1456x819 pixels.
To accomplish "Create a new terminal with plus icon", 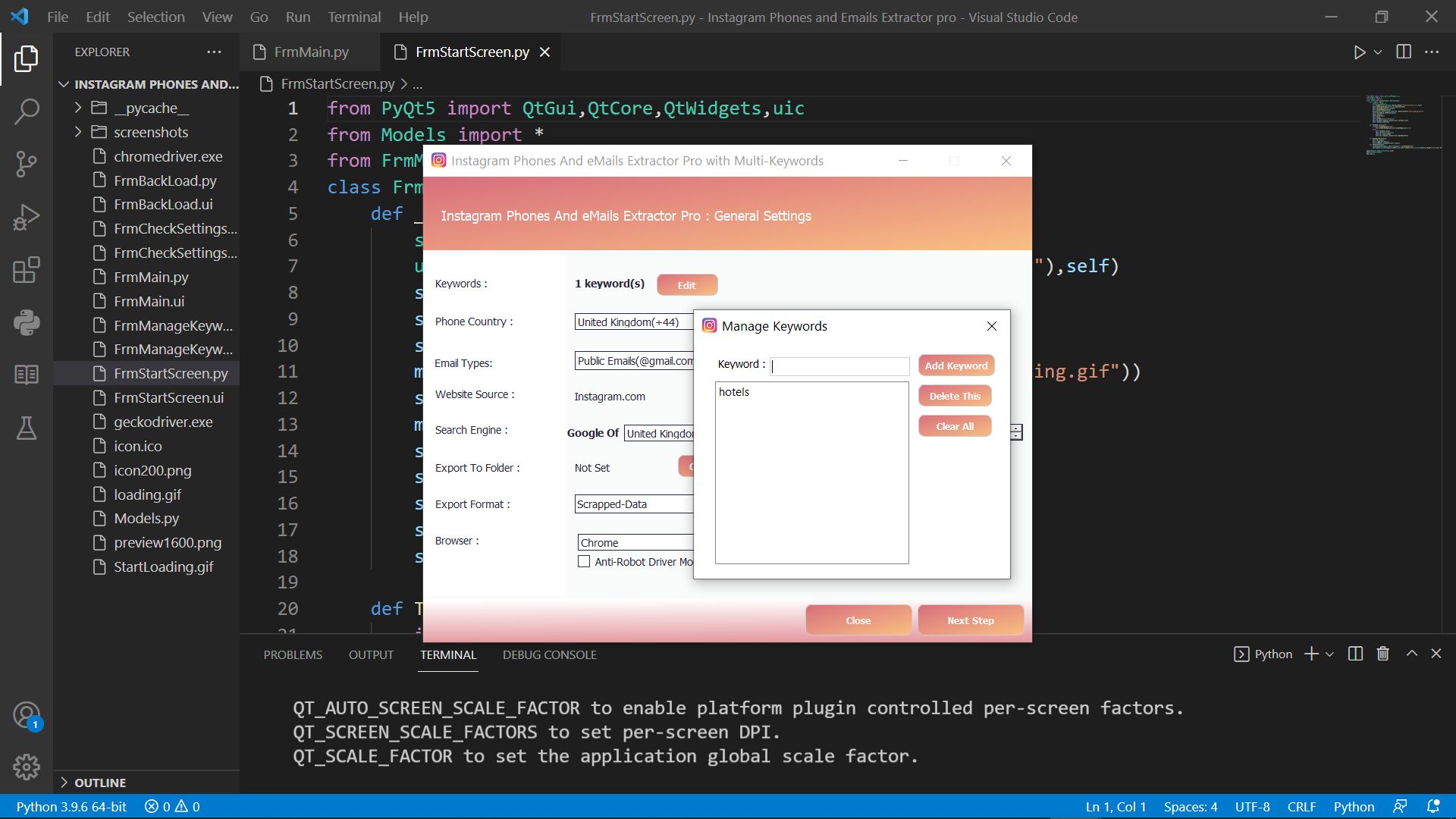I will 1311,654.
